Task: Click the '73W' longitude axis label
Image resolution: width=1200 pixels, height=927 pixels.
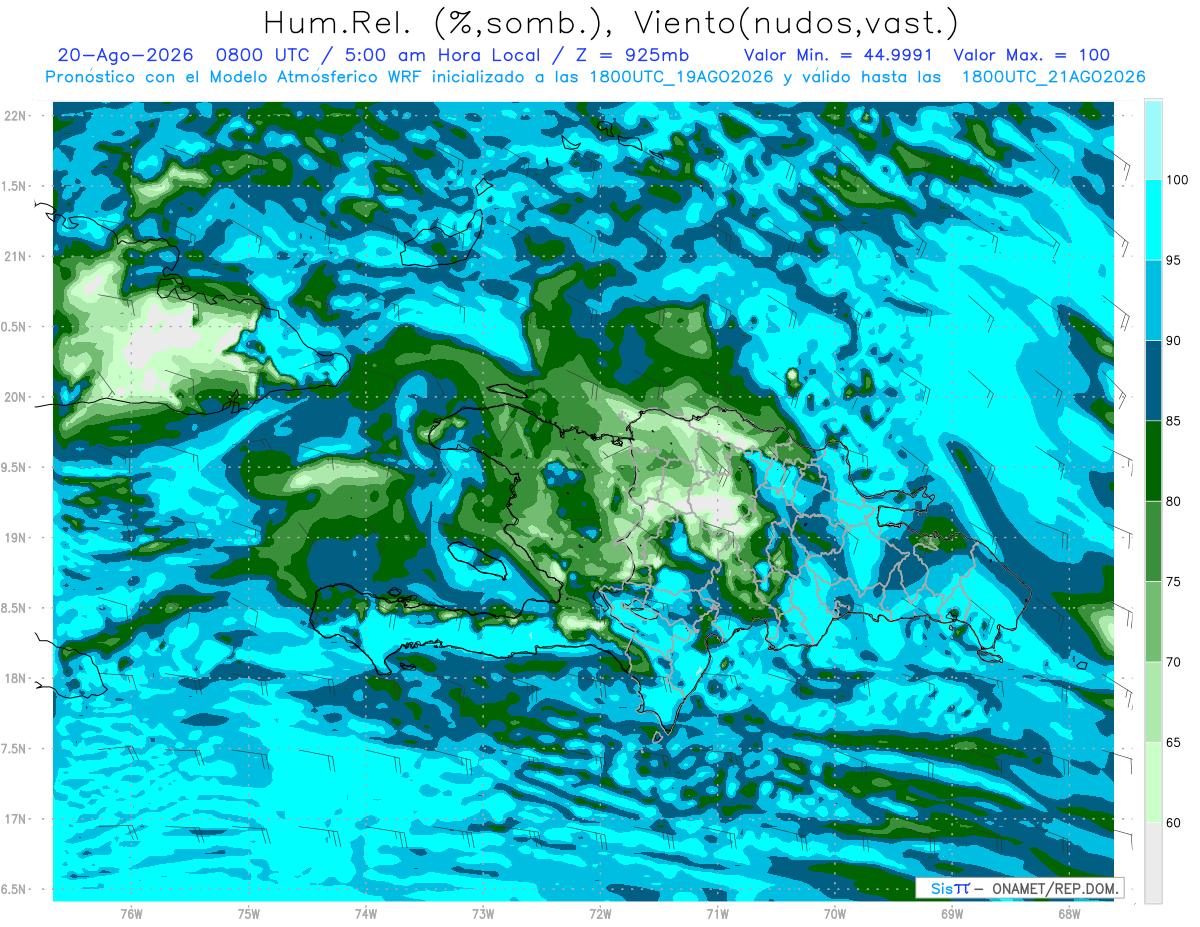Action: click(x=483, y=913)
